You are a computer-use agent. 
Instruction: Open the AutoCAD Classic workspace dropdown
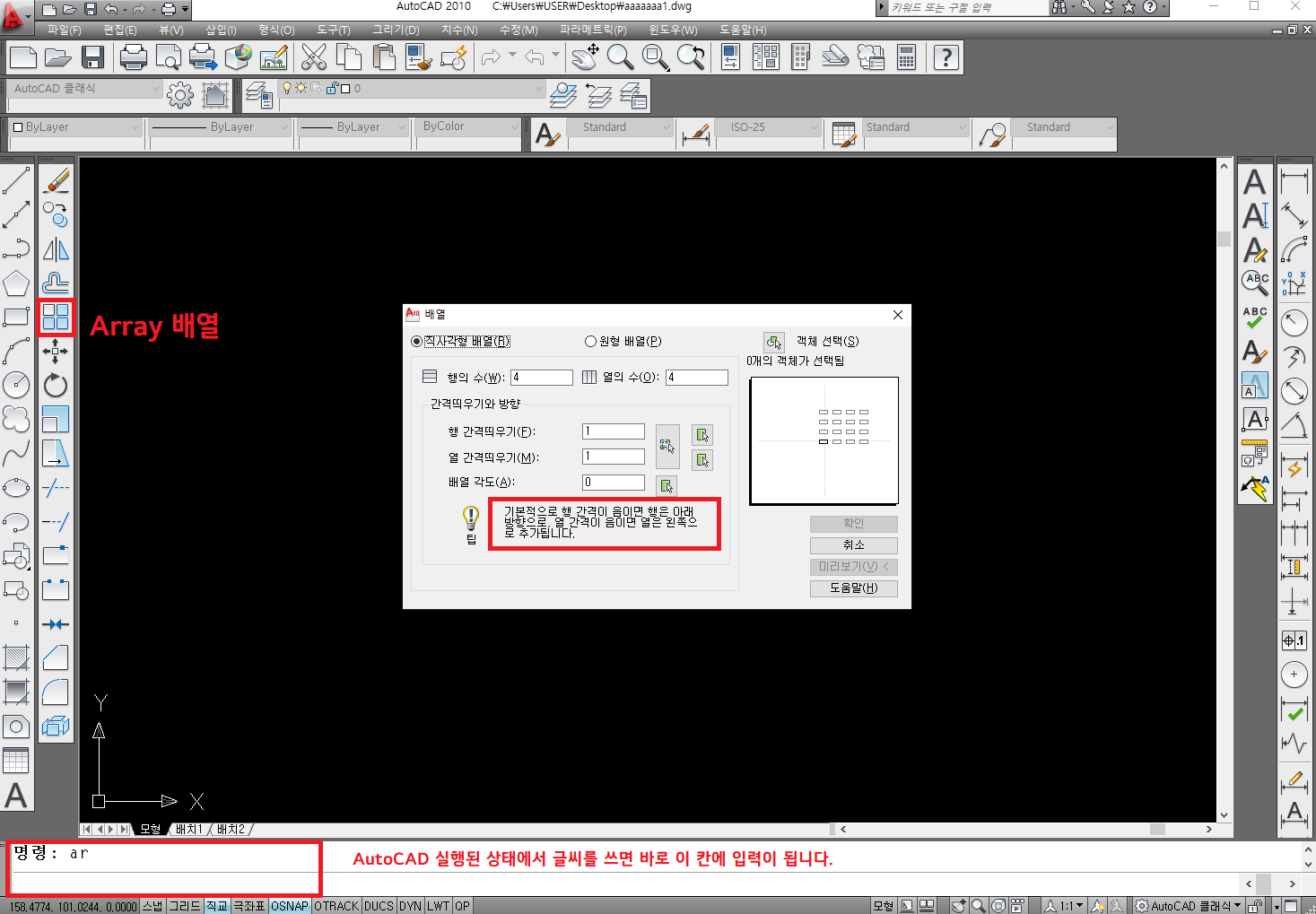(86, 89)
